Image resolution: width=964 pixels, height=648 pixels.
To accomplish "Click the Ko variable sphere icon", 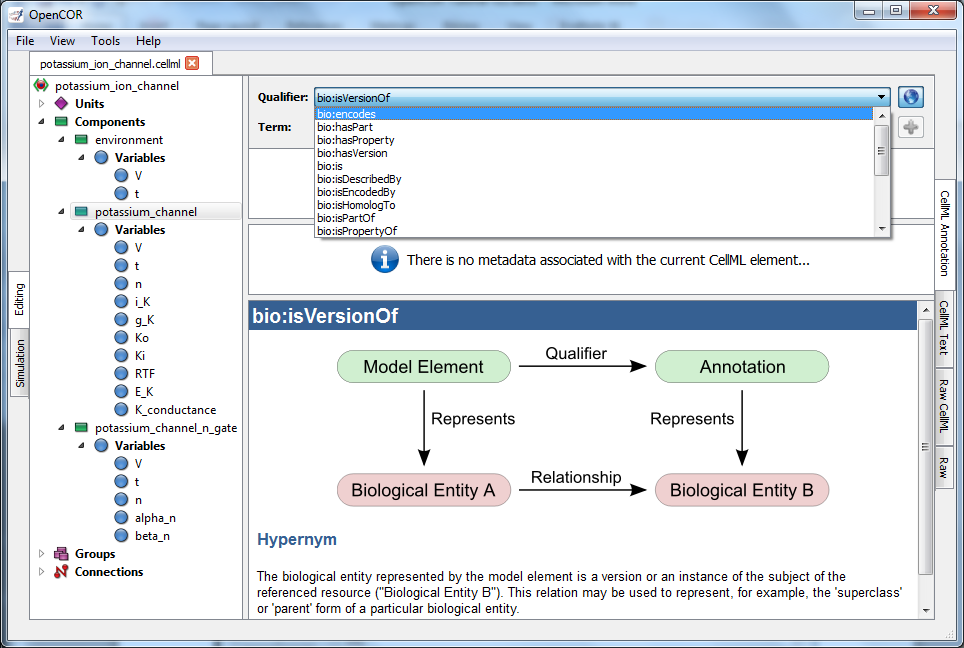I will pyautogui.click(x=122, y=338).
